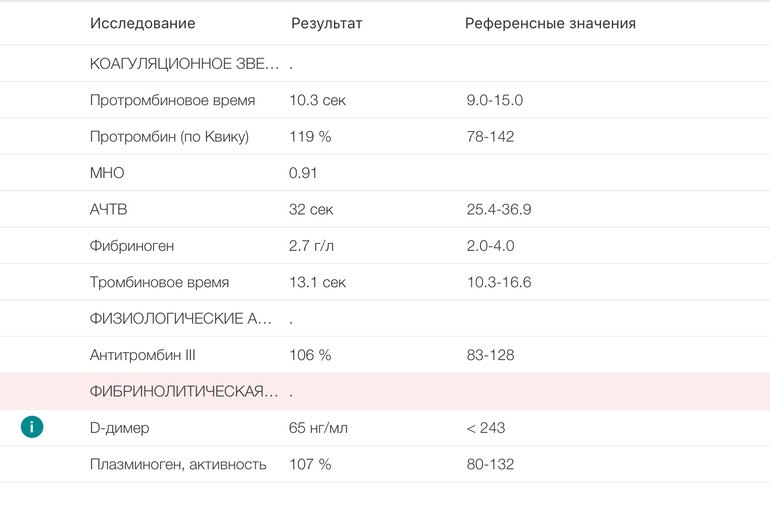Click the Исследование column header
Image resolution: width=770 pixels, height=532 pixels.
[x=142, y=23]
